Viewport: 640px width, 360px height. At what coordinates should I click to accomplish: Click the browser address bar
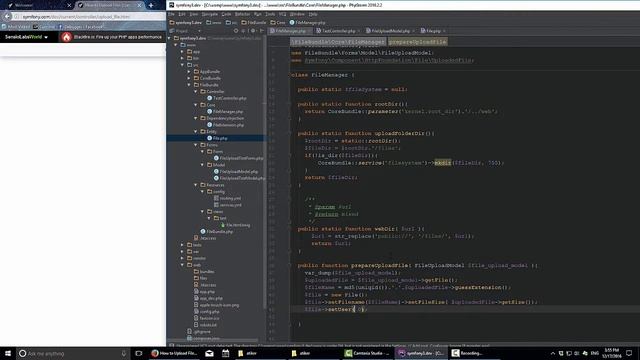89,16
